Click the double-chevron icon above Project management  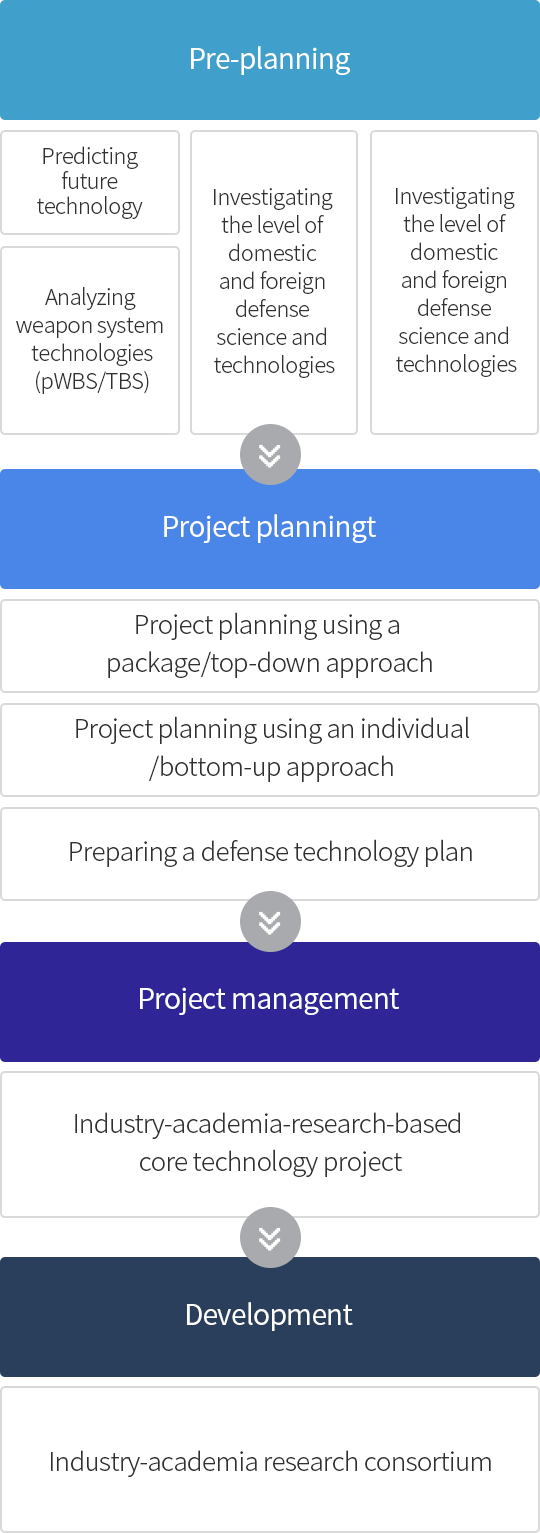click(x=270, y=922)
